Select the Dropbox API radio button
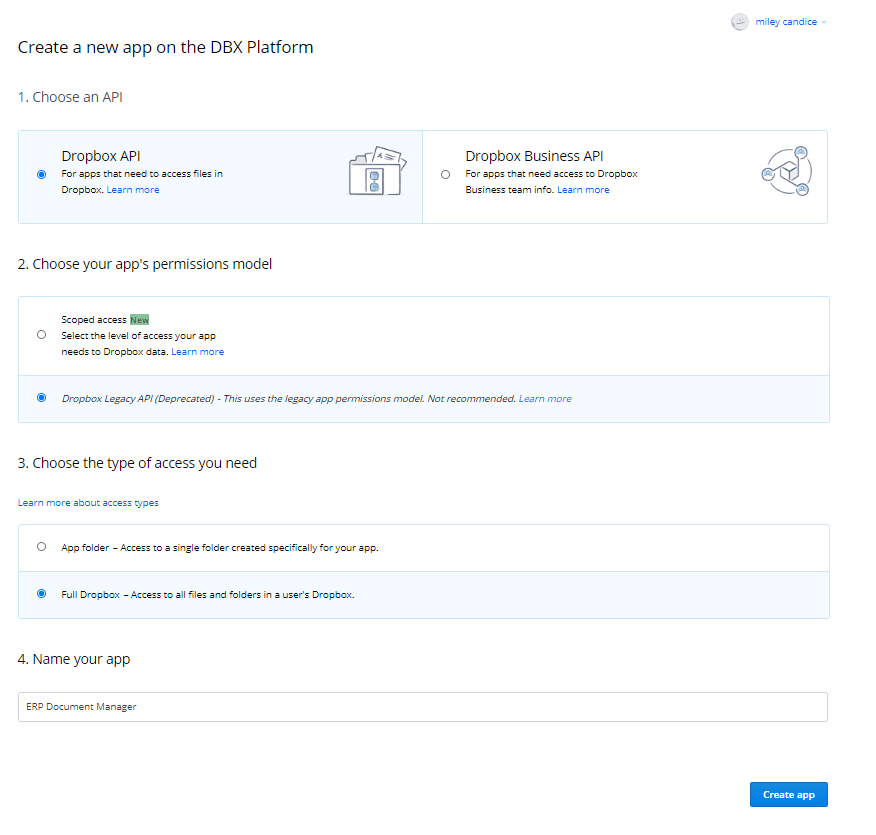The height and width of the screenshot is (835, 876). [41, 174]
